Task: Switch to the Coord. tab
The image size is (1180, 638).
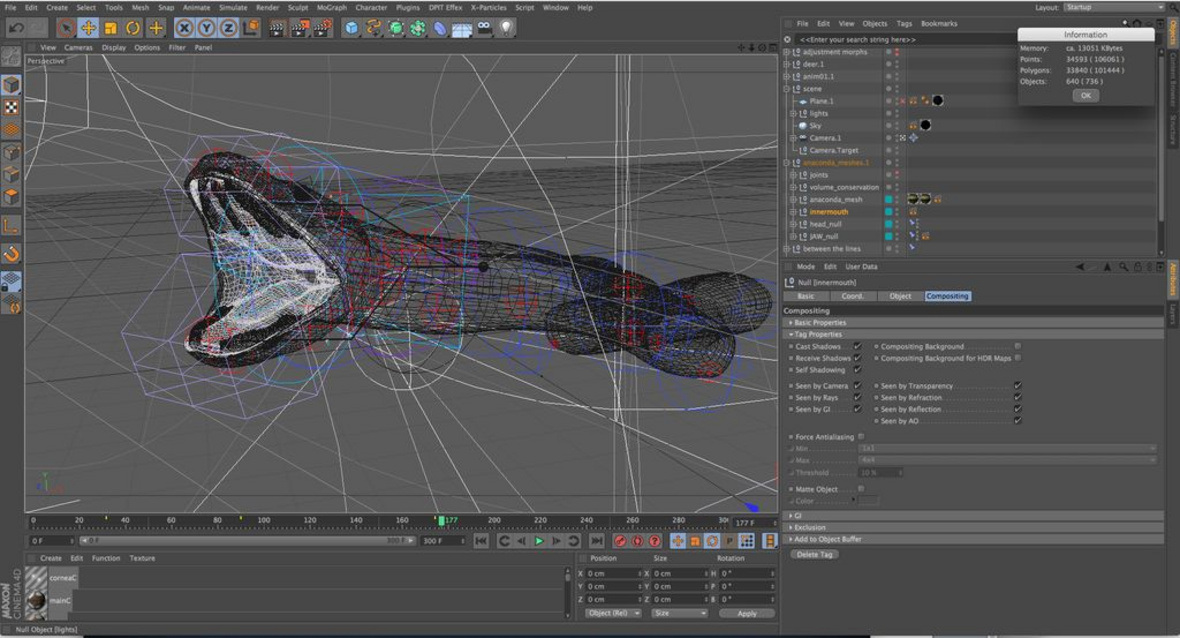Action: [852, 296]
